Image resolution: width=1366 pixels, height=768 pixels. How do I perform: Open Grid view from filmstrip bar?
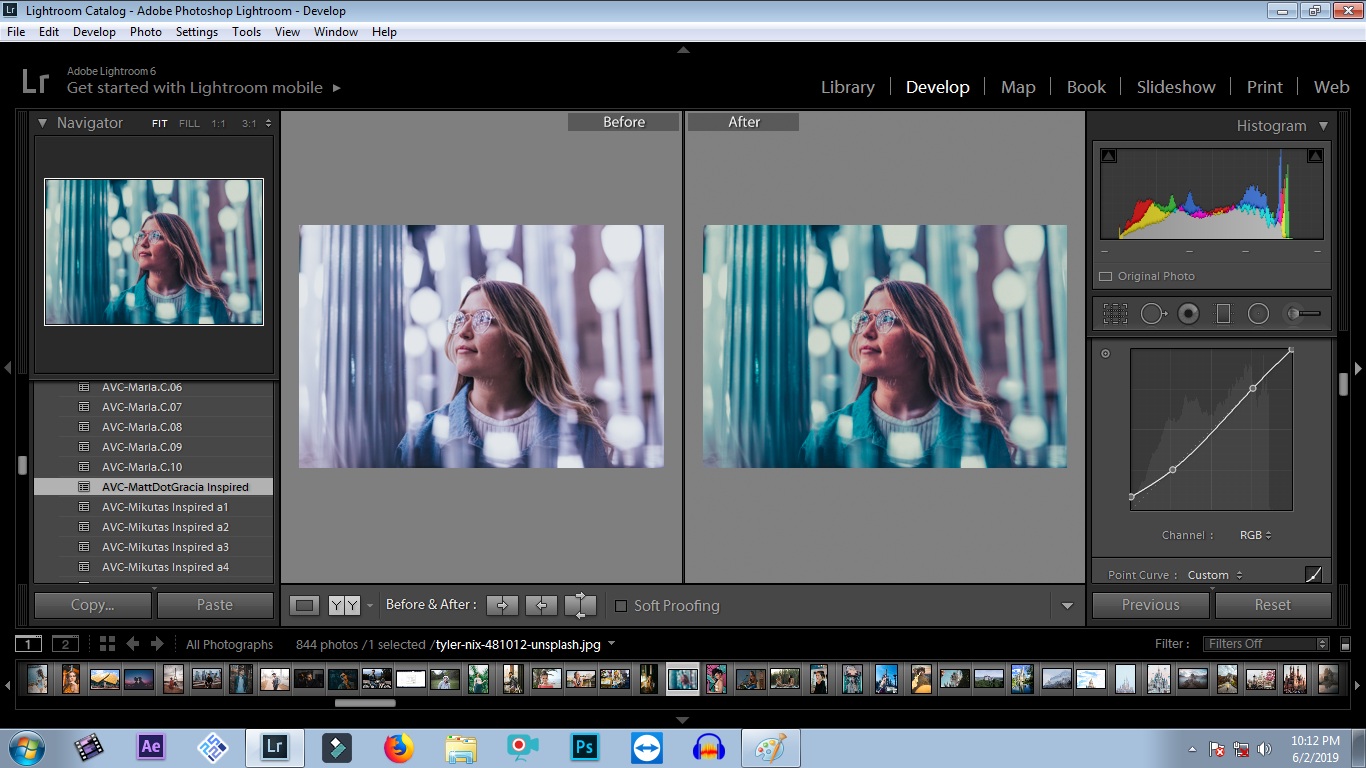coord(107,644)
